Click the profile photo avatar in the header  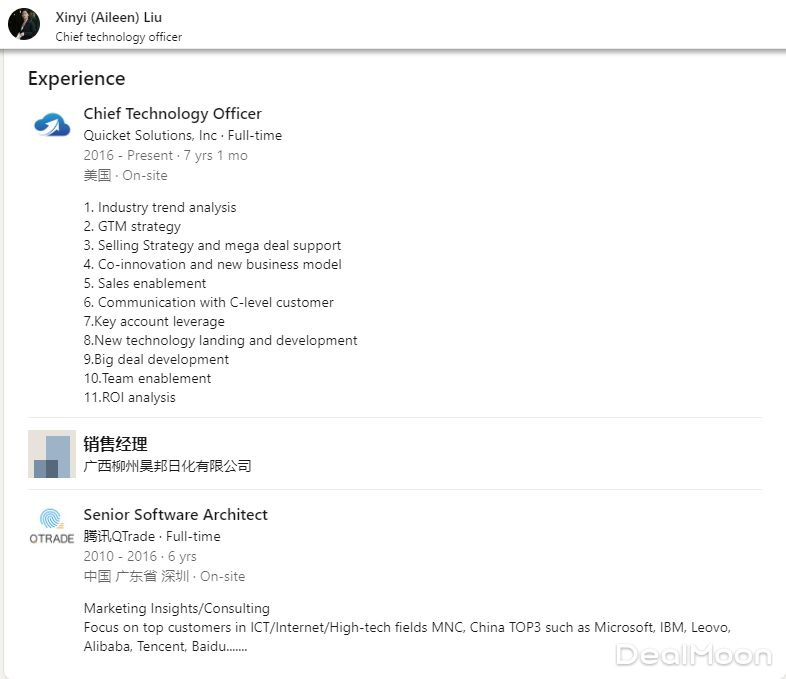tap(24, 24)
